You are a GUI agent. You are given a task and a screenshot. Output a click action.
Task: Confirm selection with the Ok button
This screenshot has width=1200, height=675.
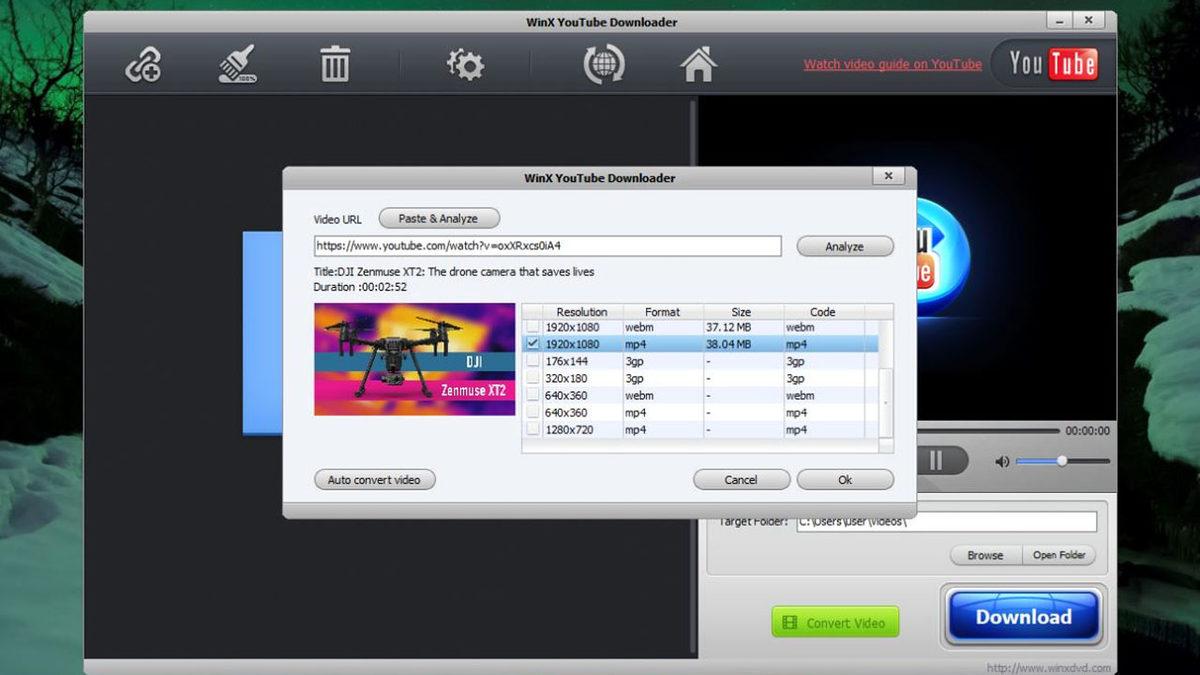click(844, 479)
